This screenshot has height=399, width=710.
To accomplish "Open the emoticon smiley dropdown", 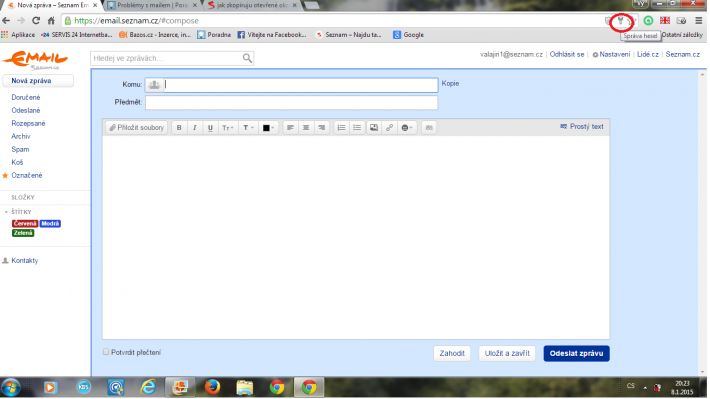I will pos(407,128).
